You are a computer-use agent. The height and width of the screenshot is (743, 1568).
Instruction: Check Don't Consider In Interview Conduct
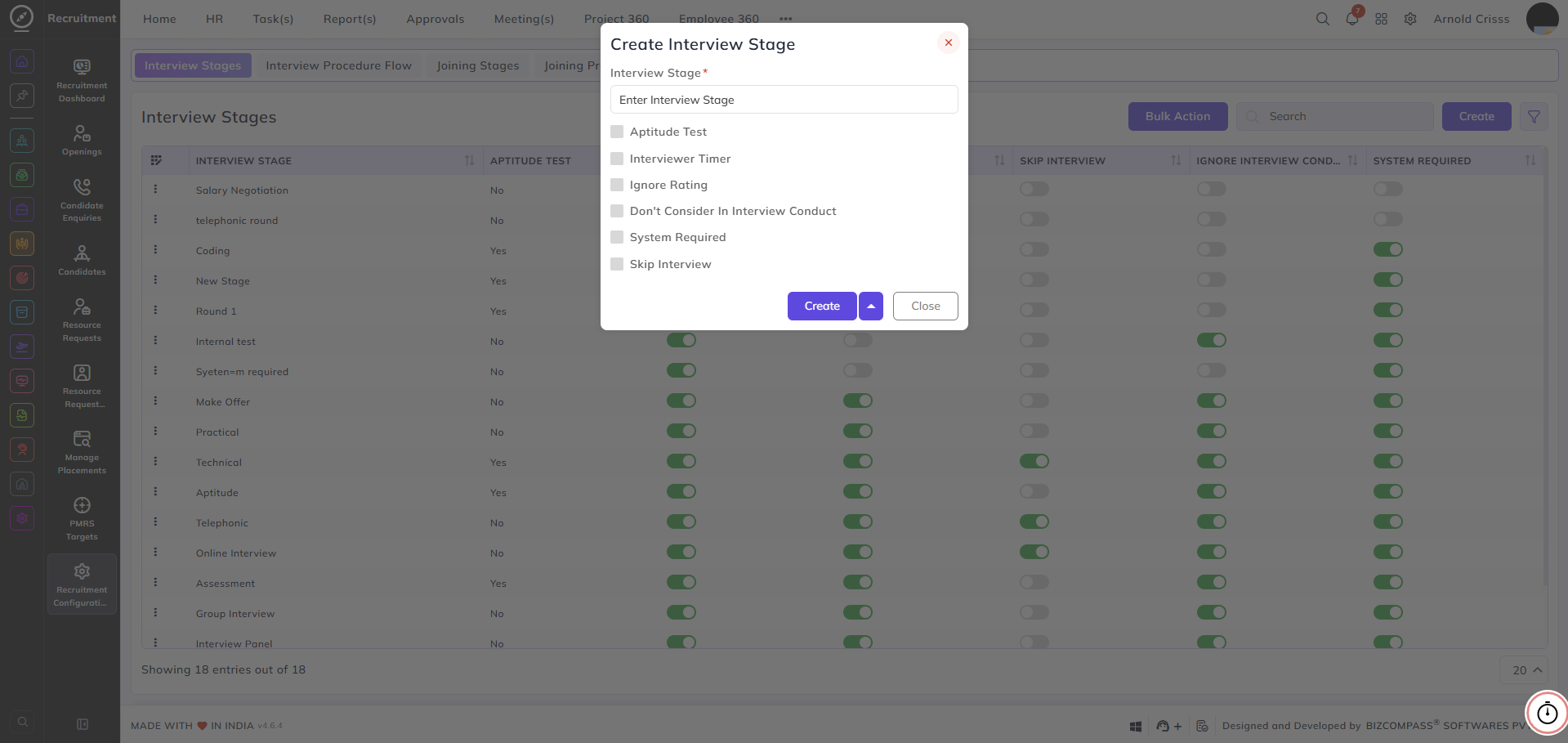click(x=617, y=211)
